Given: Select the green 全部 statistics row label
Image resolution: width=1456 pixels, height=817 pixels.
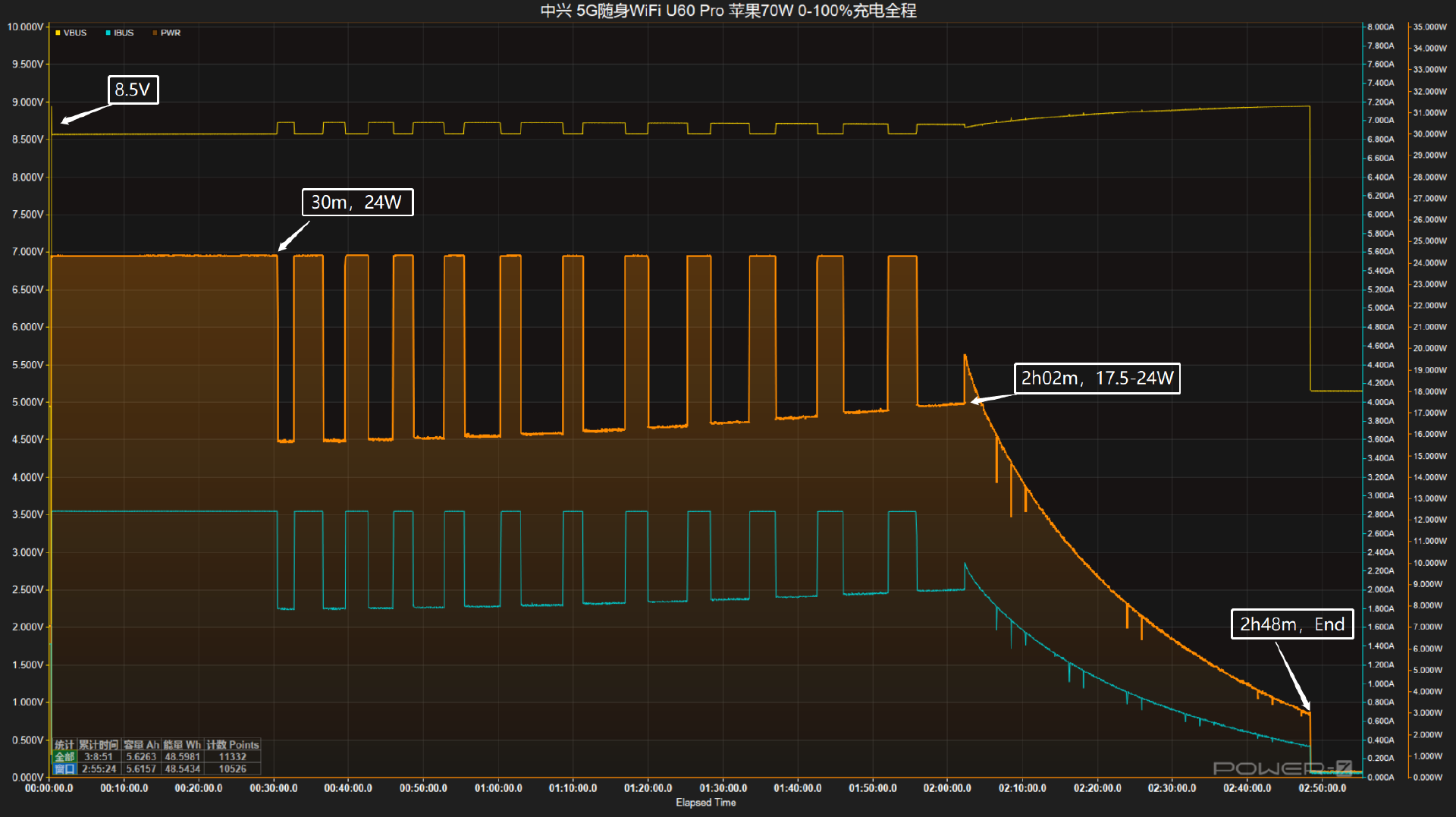Looking at the screenshot, I should coord(64,757).
